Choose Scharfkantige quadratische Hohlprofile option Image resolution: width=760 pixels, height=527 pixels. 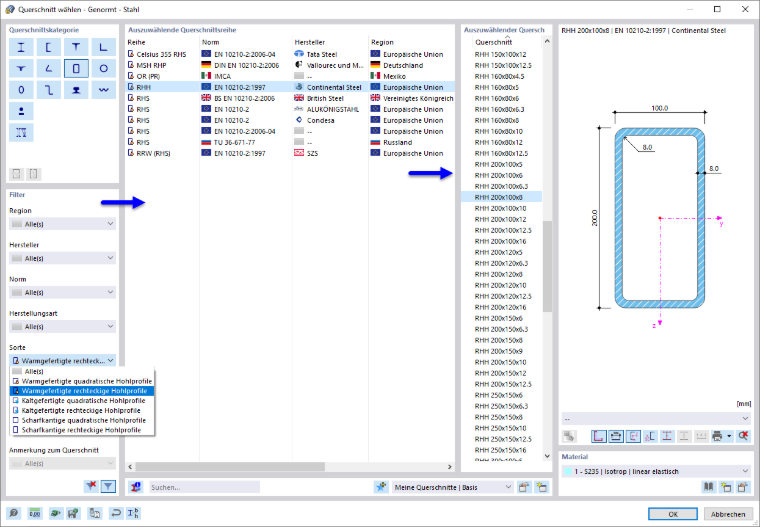click(82, 420)
